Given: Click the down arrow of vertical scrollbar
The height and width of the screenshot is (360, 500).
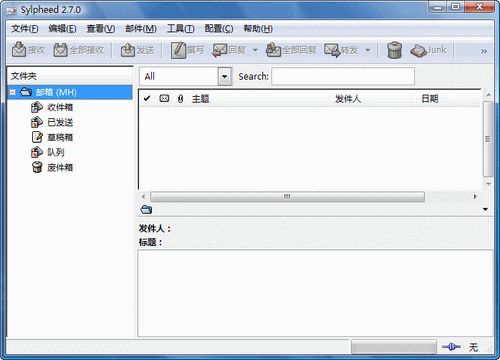Looking at the screenshot, I should [488, 184].
